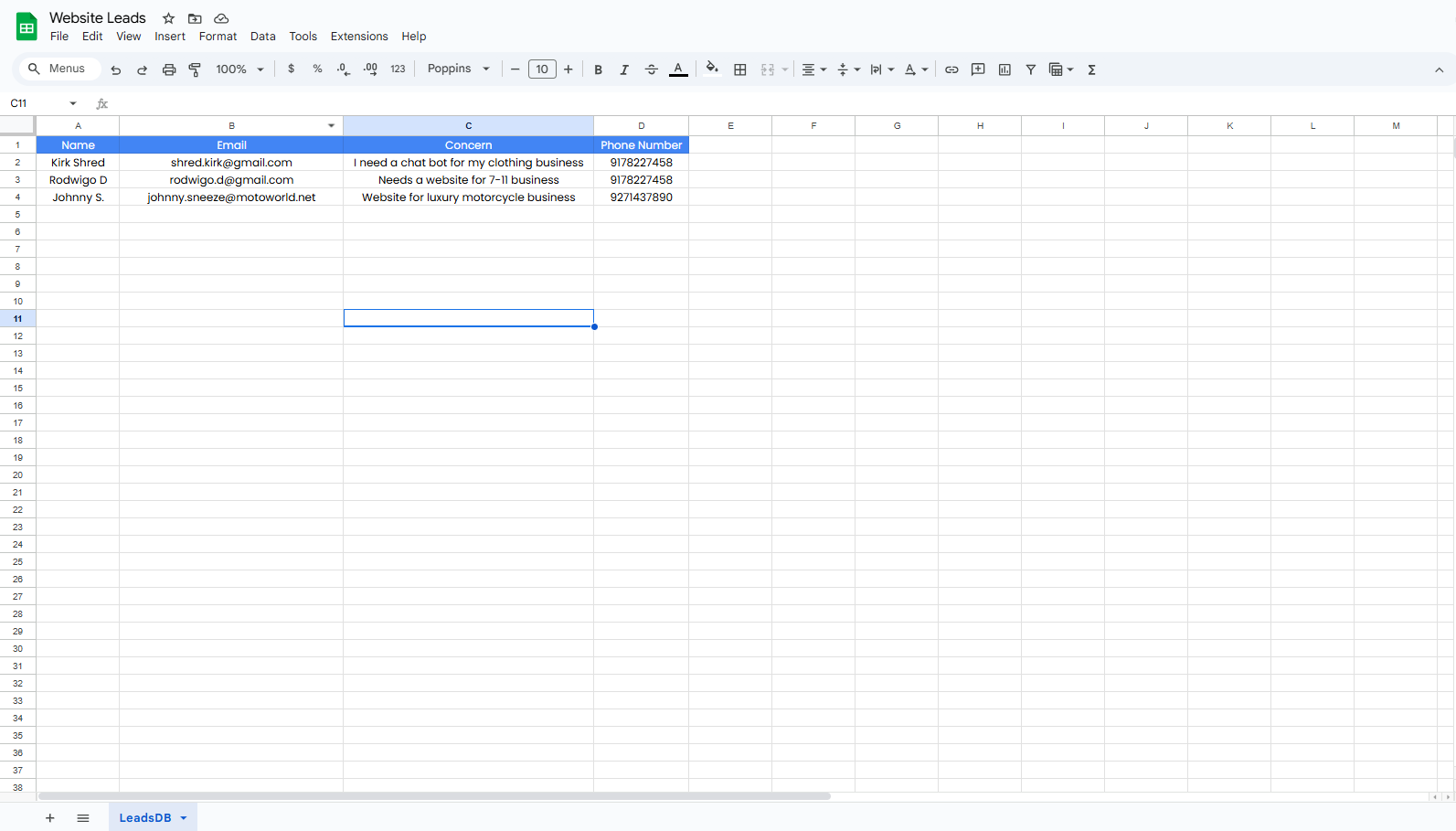The height and width of the screenshot is (831, 1456).
Task: Toggle italic formatting
Action: [x=624, y=69]
